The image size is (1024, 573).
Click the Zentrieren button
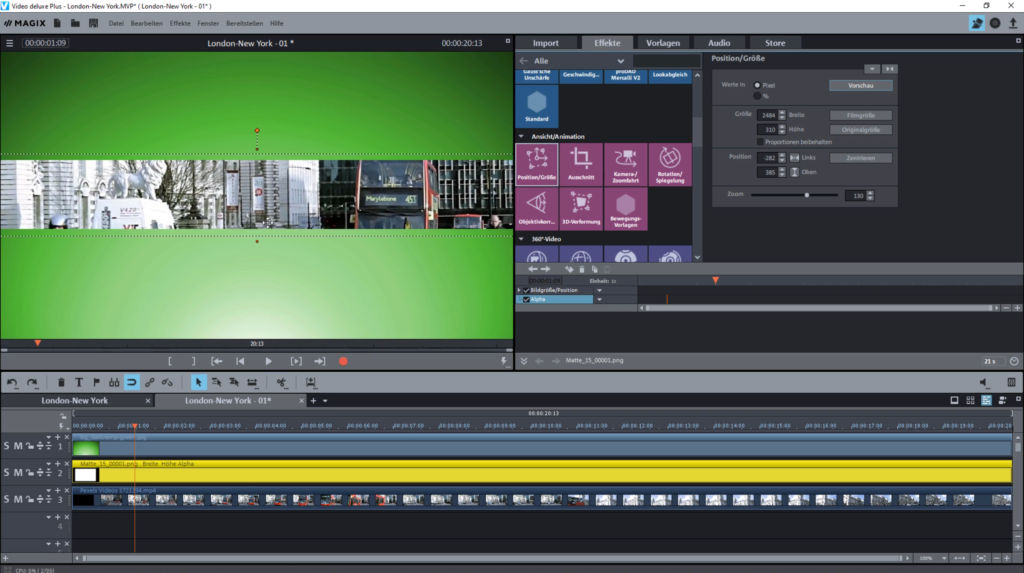tap(861, 158)
